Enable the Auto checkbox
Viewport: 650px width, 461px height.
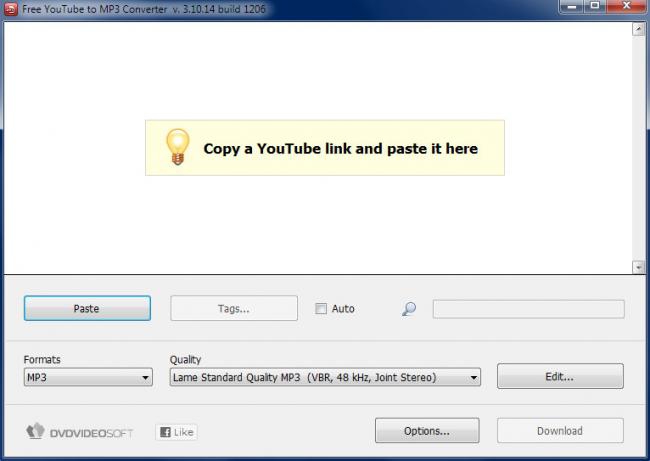click(321, 308)
